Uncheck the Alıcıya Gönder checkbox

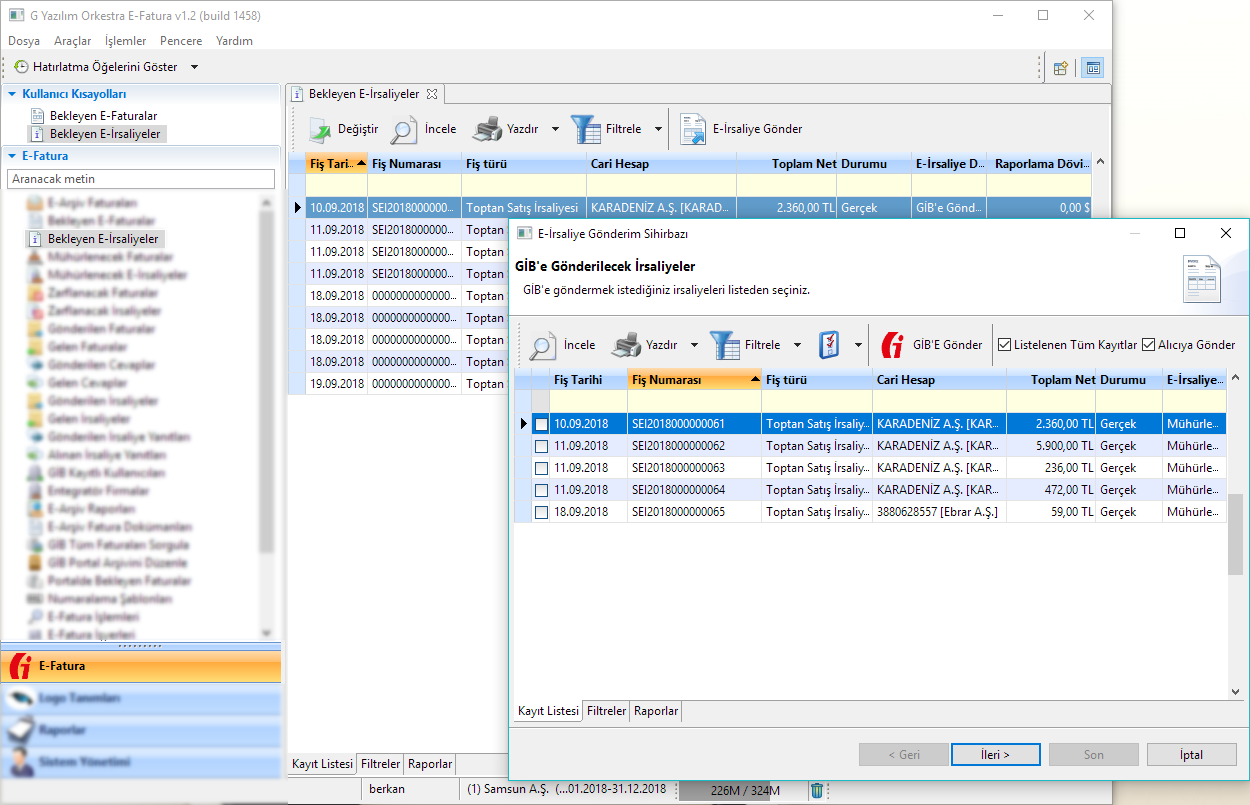pyautogui.click(x=1149, y=345)
